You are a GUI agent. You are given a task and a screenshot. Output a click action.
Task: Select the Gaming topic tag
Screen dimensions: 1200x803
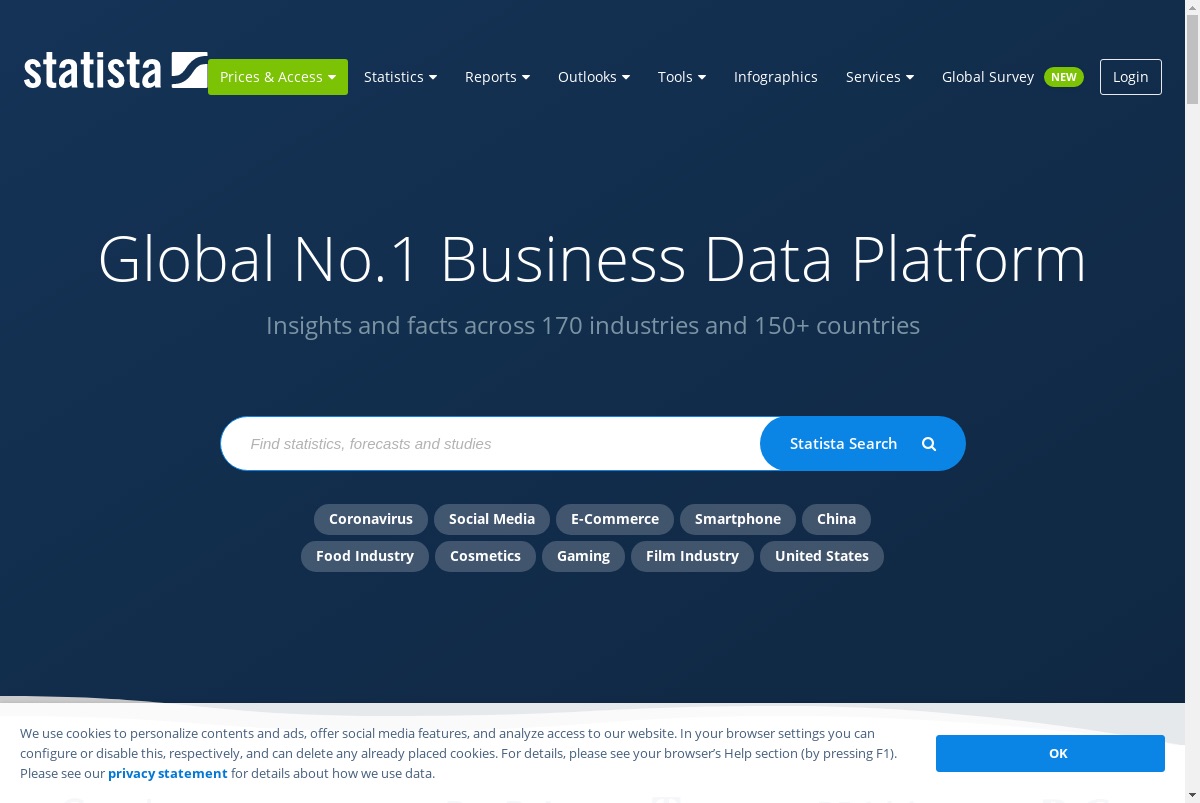pyautogui.click(x=583, y=556)
